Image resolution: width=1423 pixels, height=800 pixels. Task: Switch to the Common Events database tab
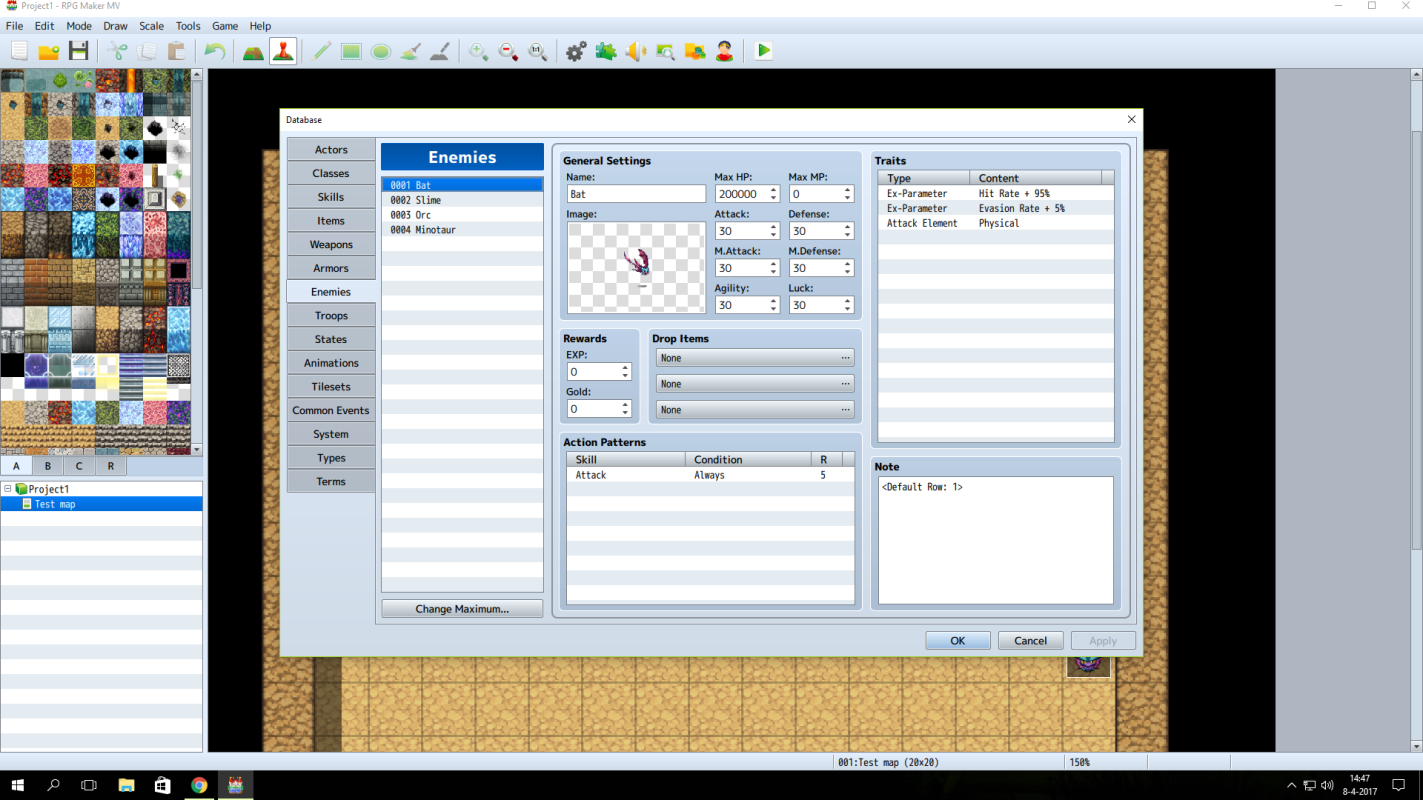[x=331, y=410]
